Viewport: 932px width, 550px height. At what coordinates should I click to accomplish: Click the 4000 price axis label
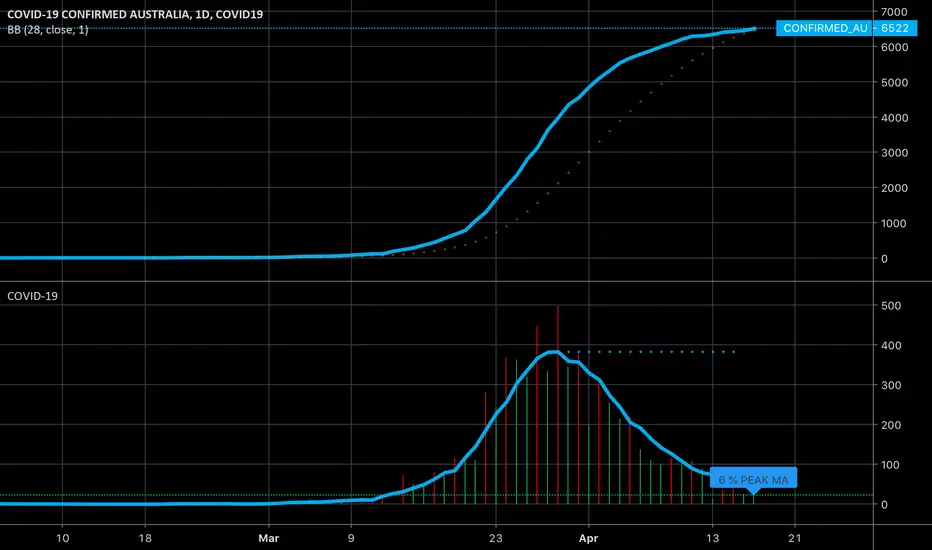point(895,118)
